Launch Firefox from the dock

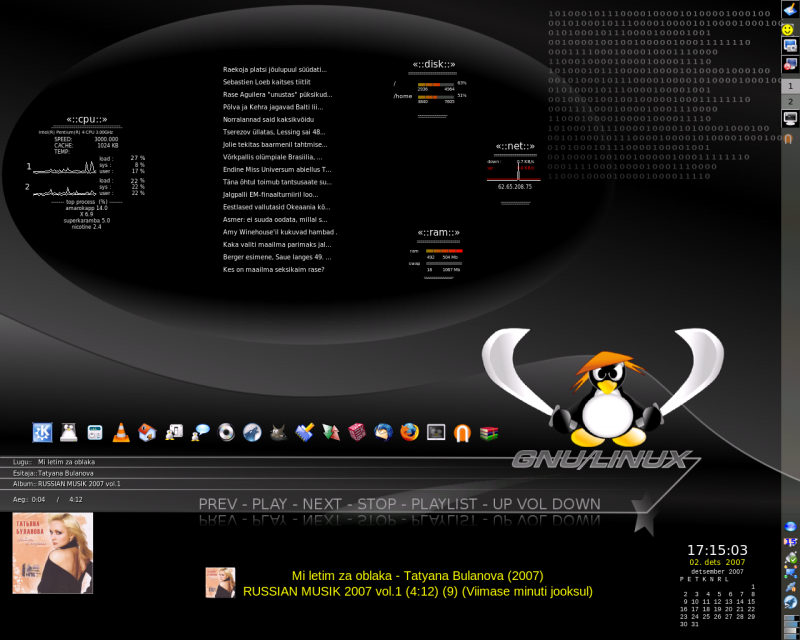pyautogui.click(x=409, y=433)
